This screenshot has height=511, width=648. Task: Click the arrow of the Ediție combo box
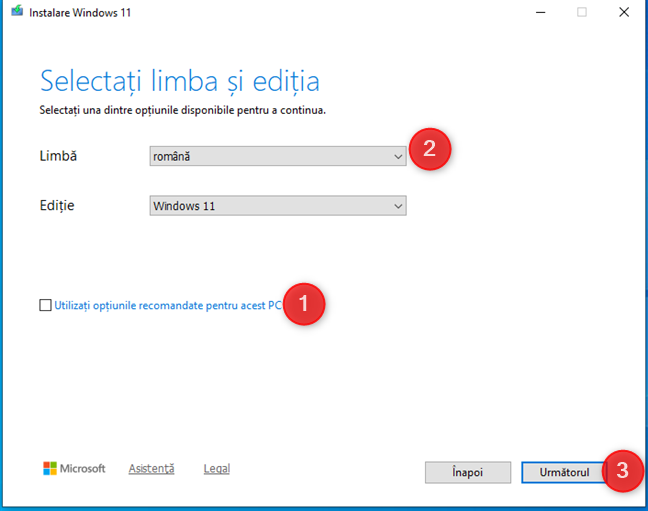398,206
